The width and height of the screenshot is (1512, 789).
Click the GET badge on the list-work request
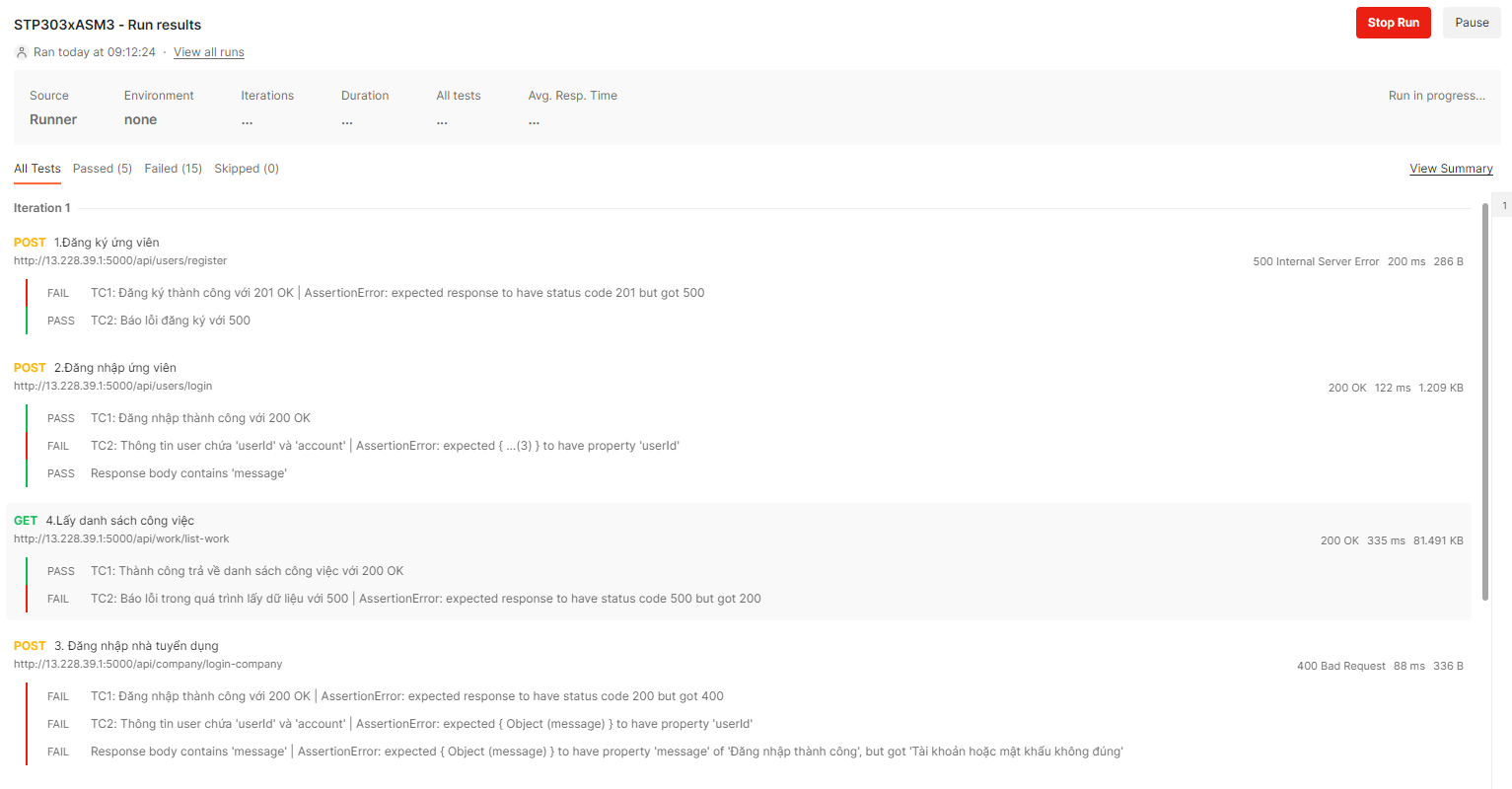tap(26, 520)
